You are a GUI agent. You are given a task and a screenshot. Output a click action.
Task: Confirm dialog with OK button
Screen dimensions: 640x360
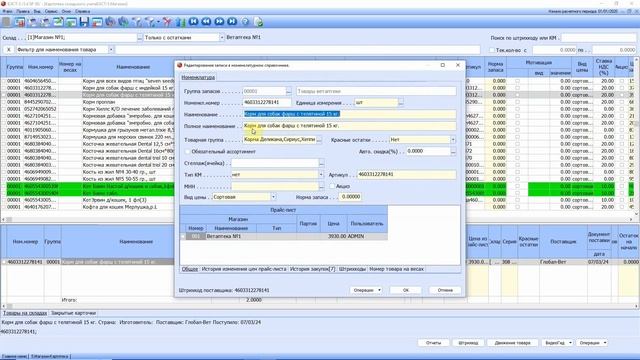click(x=406, y=290)
